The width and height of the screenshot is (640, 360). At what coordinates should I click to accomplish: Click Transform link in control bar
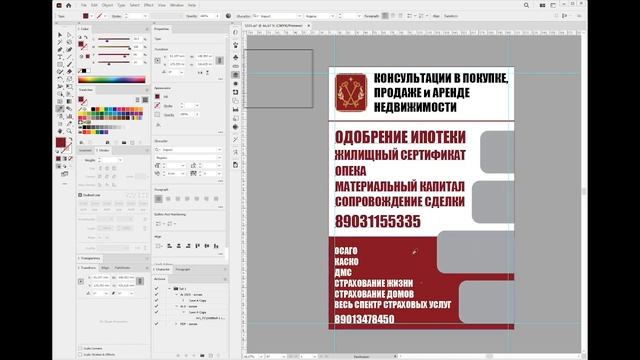[451, 16]
